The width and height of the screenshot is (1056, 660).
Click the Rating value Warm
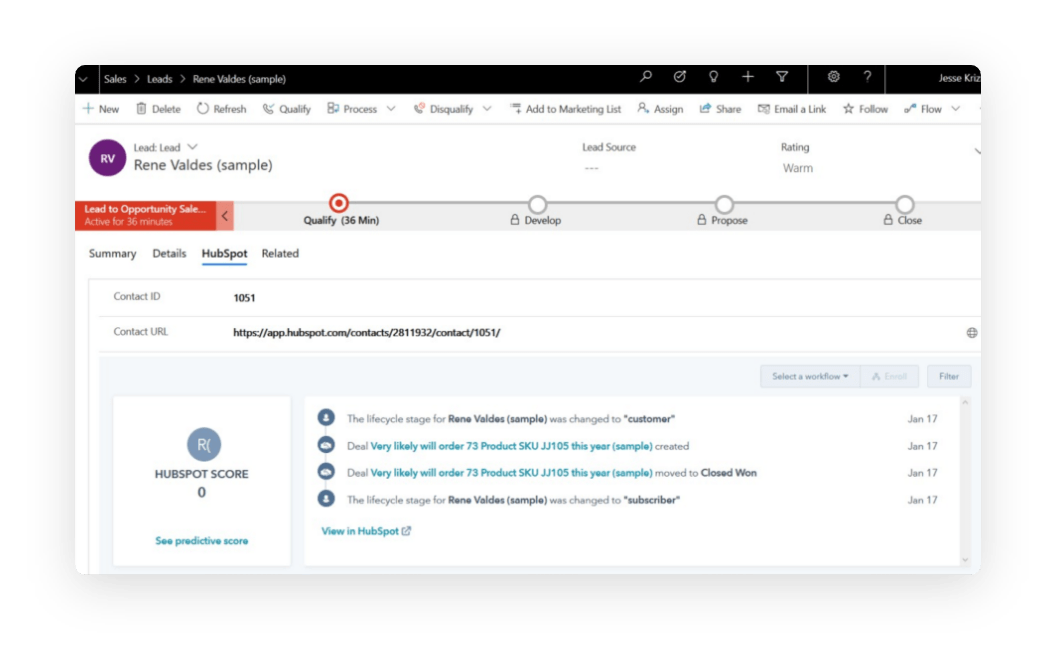[x=797, y=168]
